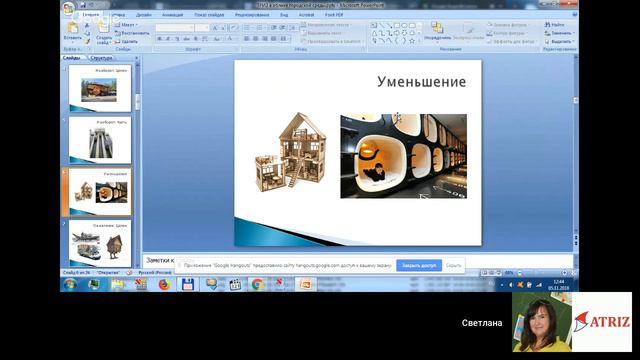Click the slide title Уменьшение
Screen dimensions: 640x360
[422, 82]
